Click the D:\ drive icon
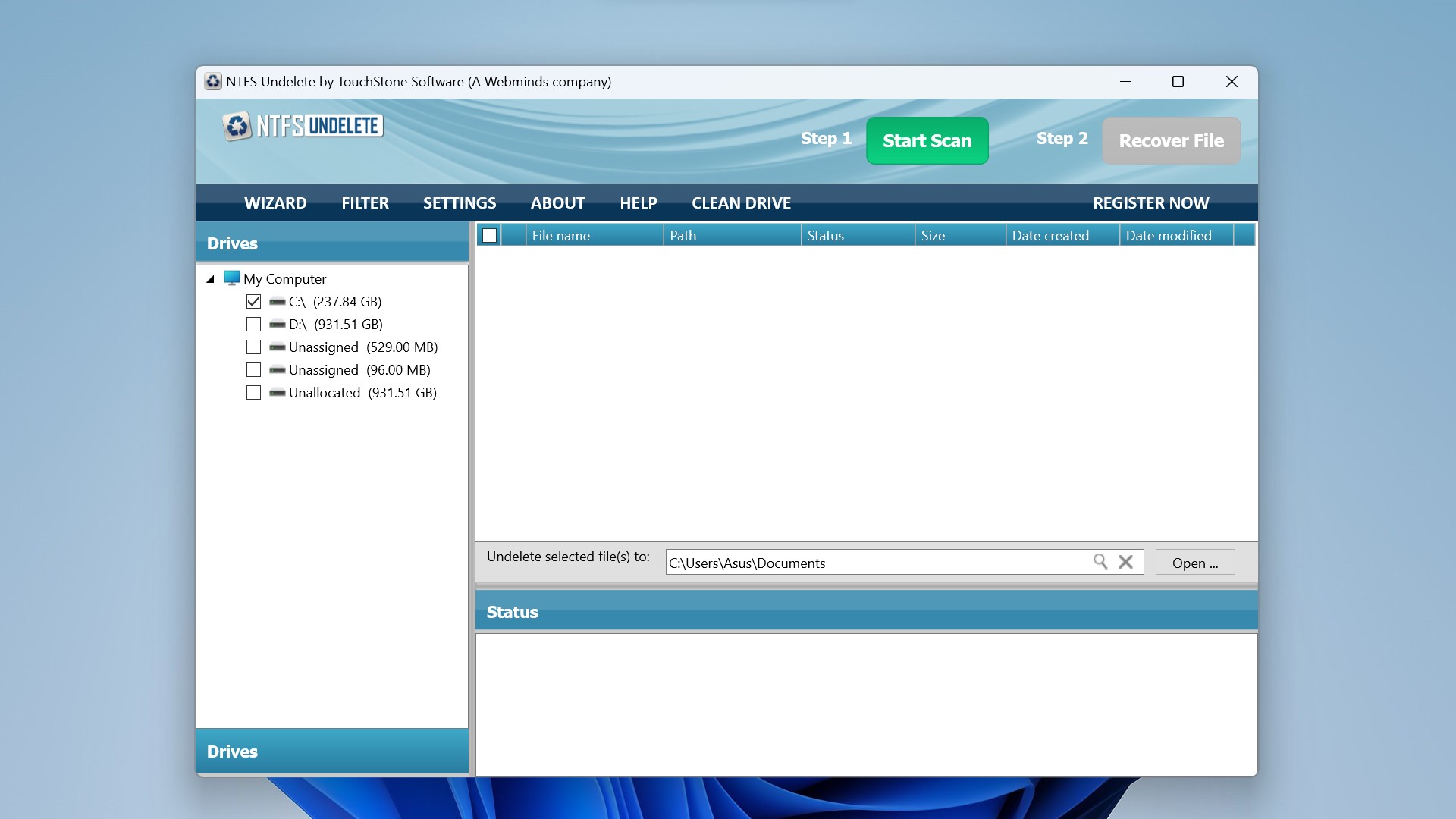1456x819 pixels. pos(278,325)
